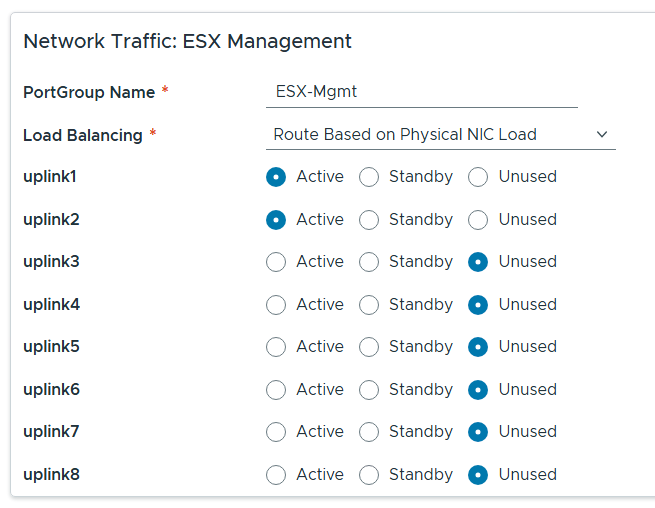
Task: Set uplink2 to Standby
Action: [369, 220]
